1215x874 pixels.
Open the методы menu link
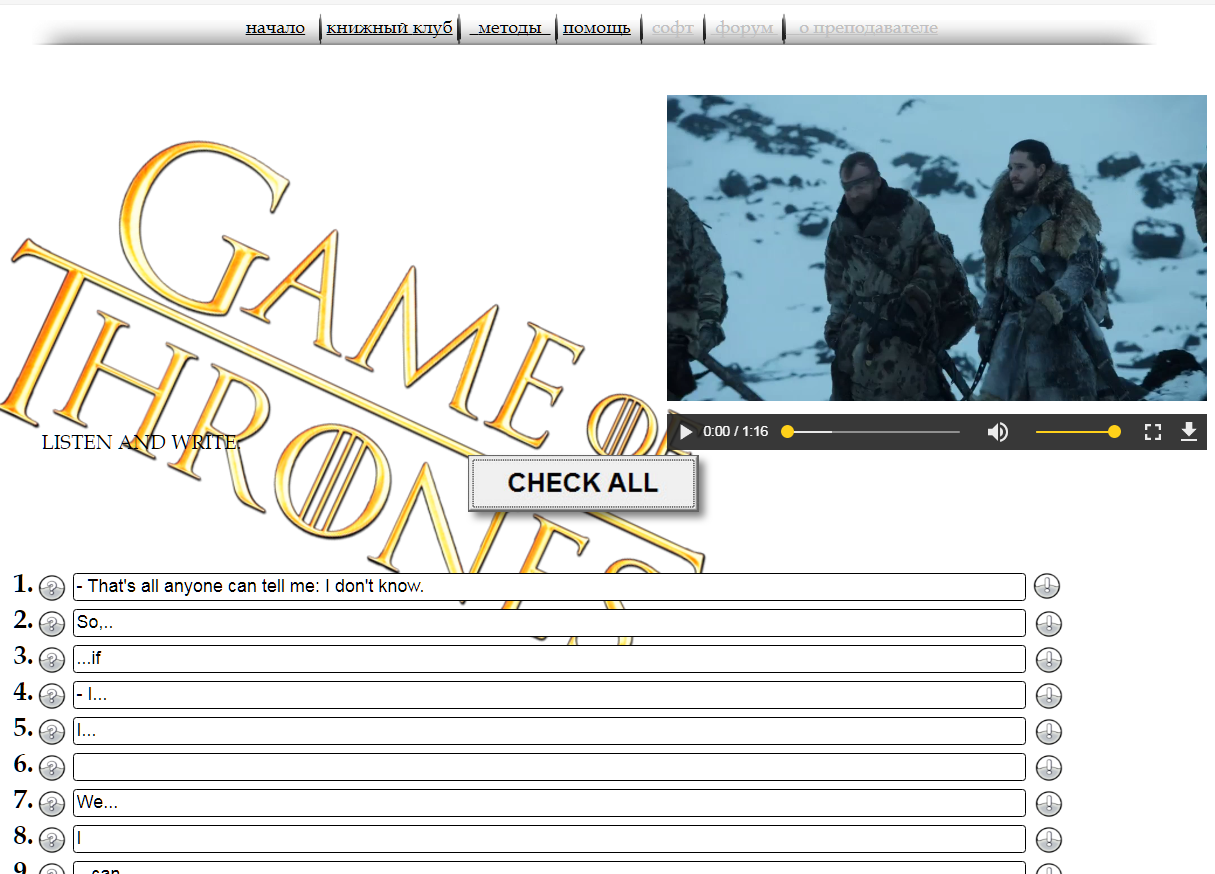pyautogui.click(x=510, y=28)
